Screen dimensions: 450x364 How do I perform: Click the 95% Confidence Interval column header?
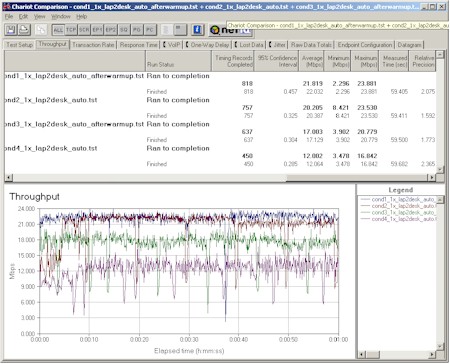click(x=277, y=61)
